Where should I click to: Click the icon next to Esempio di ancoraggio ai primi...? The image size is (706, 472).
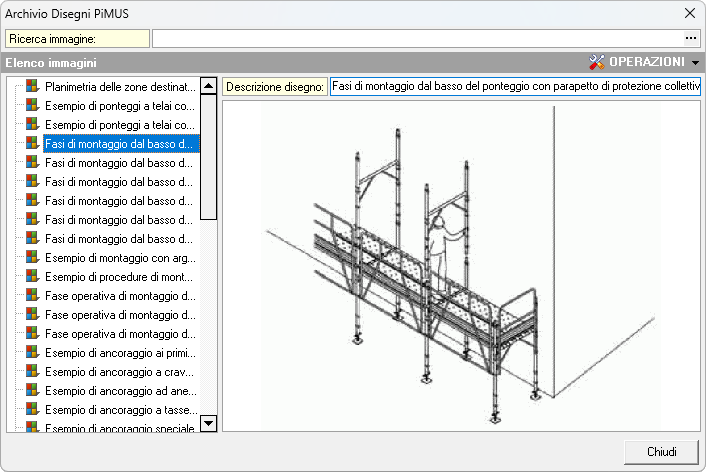(33, 353)
